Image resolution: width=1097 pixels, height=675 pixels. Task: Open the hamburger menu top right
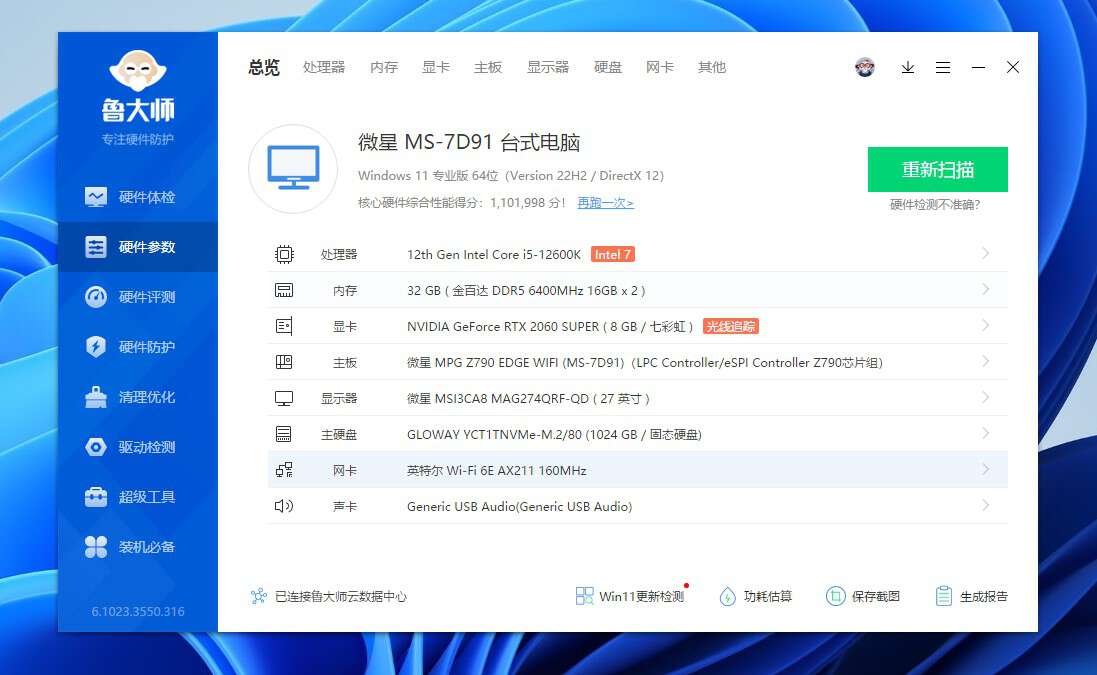pos(943,67)
